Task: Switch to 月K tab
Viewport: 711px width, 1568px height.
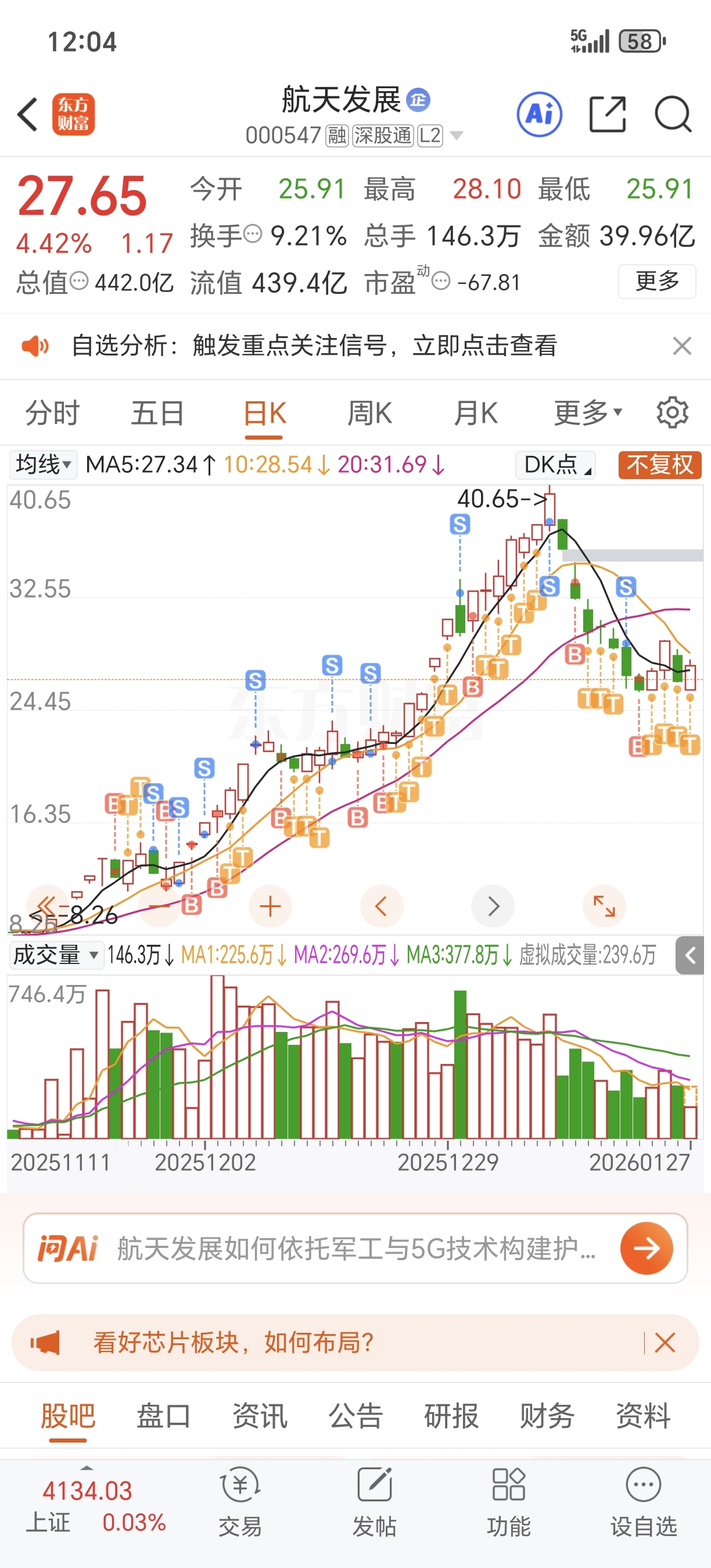Action: coord(475,413)
